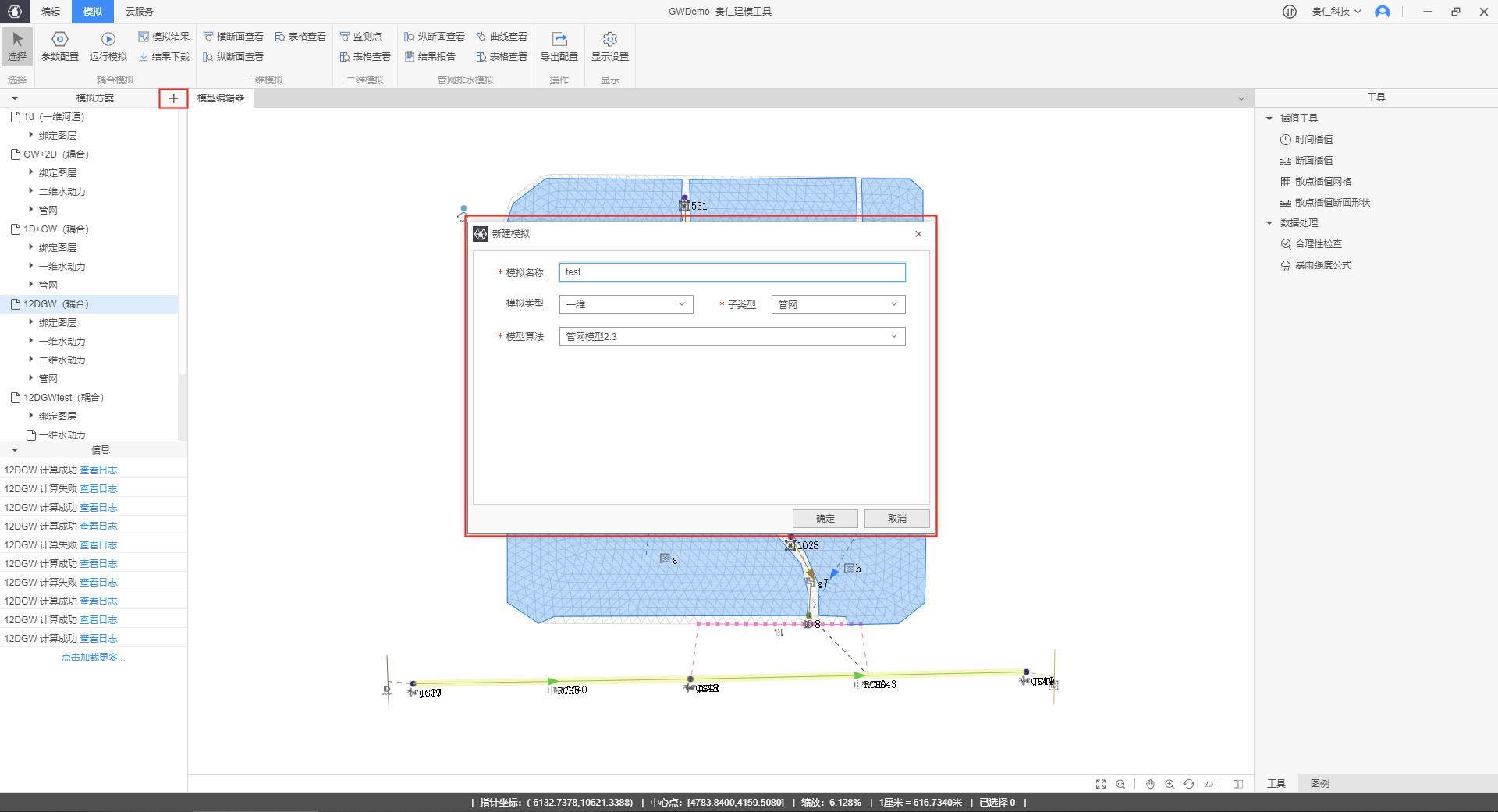Click 导出配置 export icon
Image resolution: width=1498 pixels, height=812 pixels.
[559, 39]
